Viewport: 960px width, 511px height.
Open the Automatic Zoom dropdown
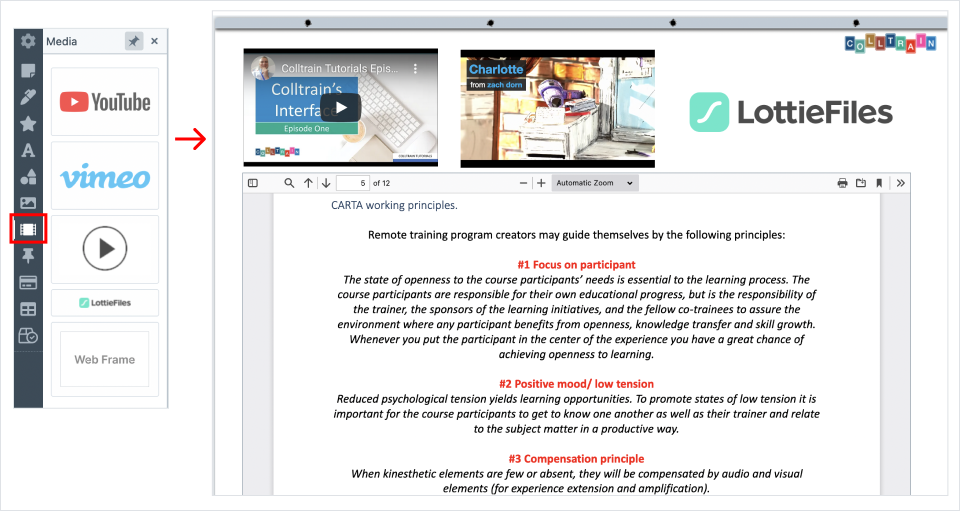tap(594, 183)
